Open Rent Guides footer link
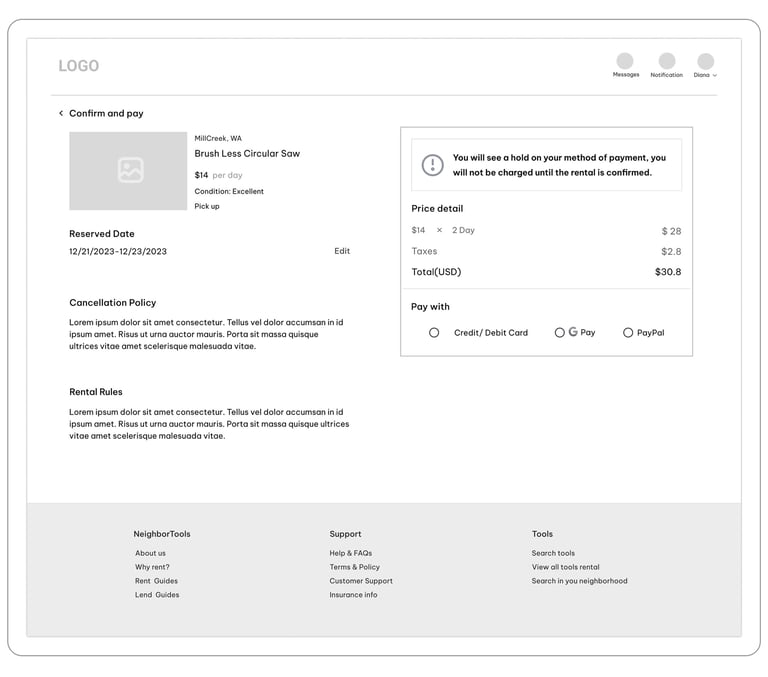Viewport: 768px width, 677px height. [156, 581]
